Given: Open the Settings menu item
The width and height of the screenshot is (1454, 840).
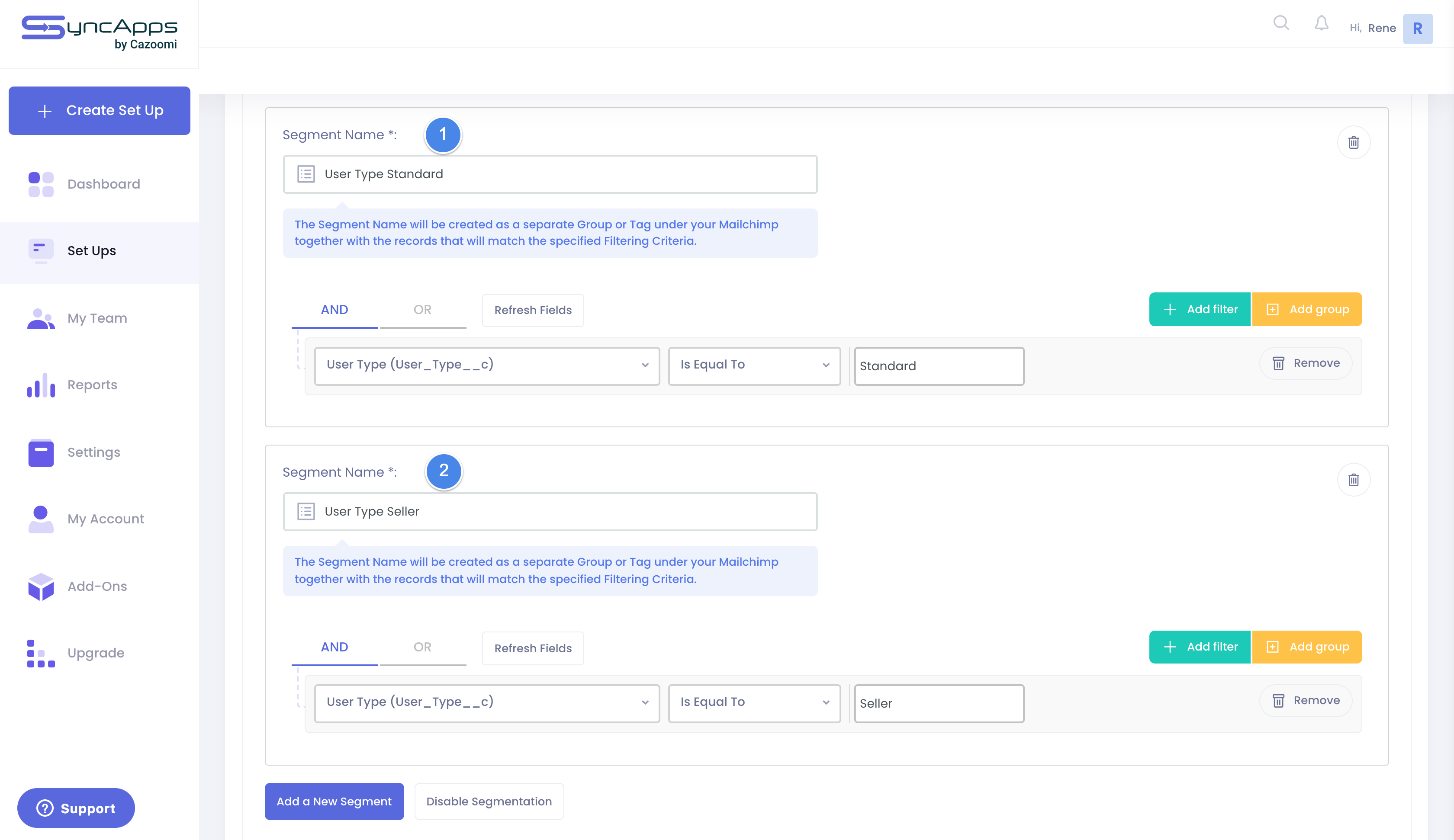Looking at the screenshot, I should (93, 452).
